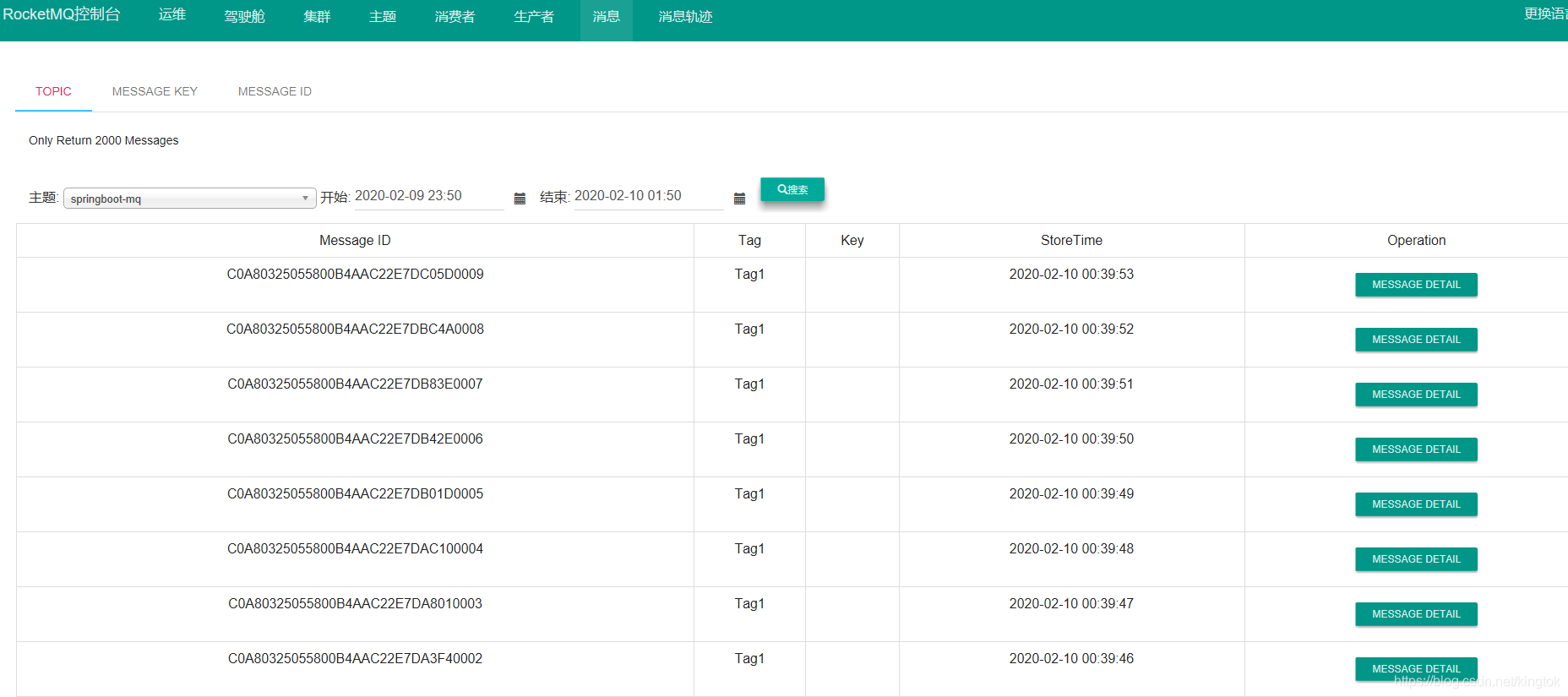
Task: Open the 更换语言 language switcher
Action: click(x=1545, y=14)
